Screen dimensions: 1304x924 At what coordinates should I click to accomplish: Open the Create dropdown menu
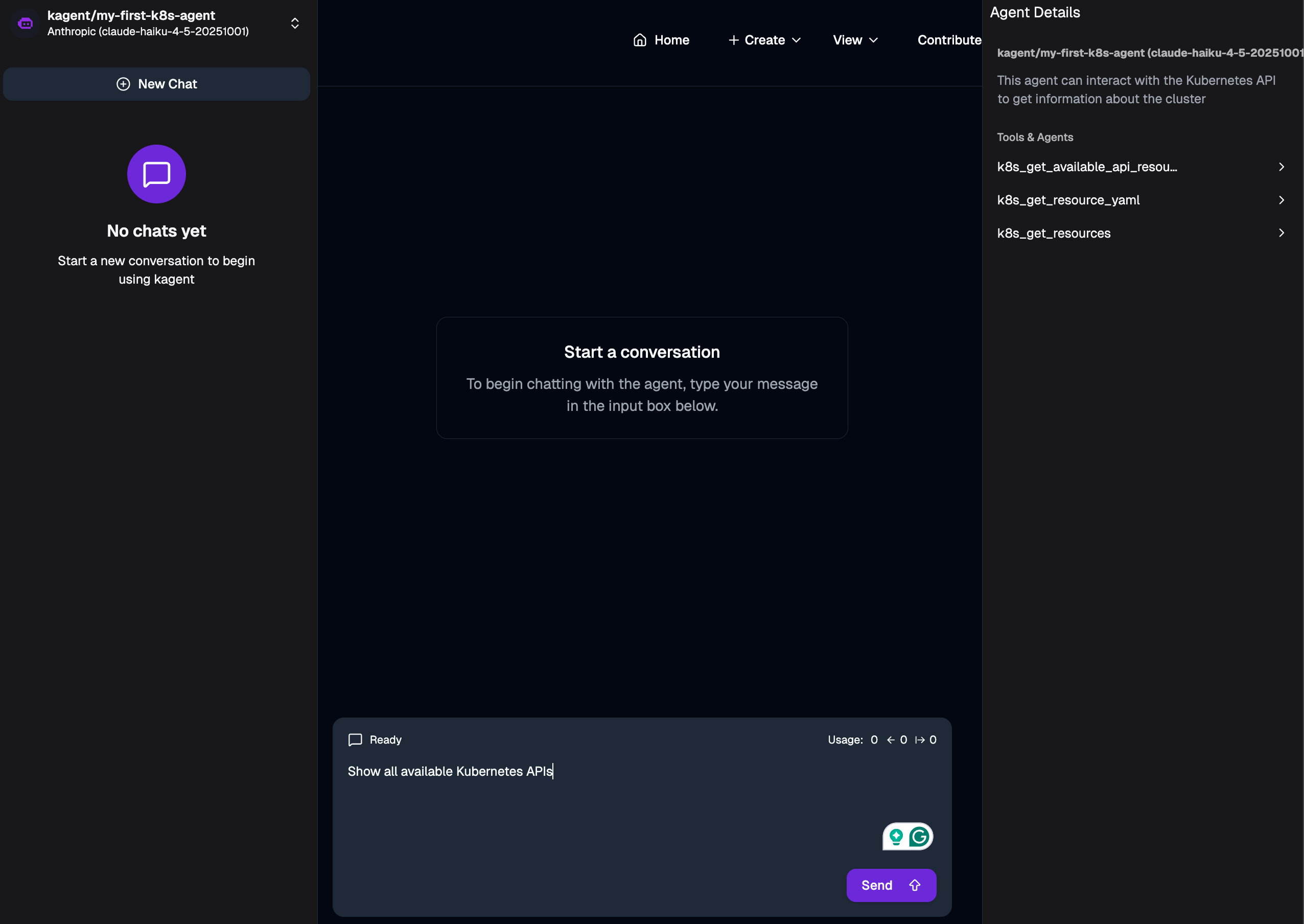(x=764, y=40)
